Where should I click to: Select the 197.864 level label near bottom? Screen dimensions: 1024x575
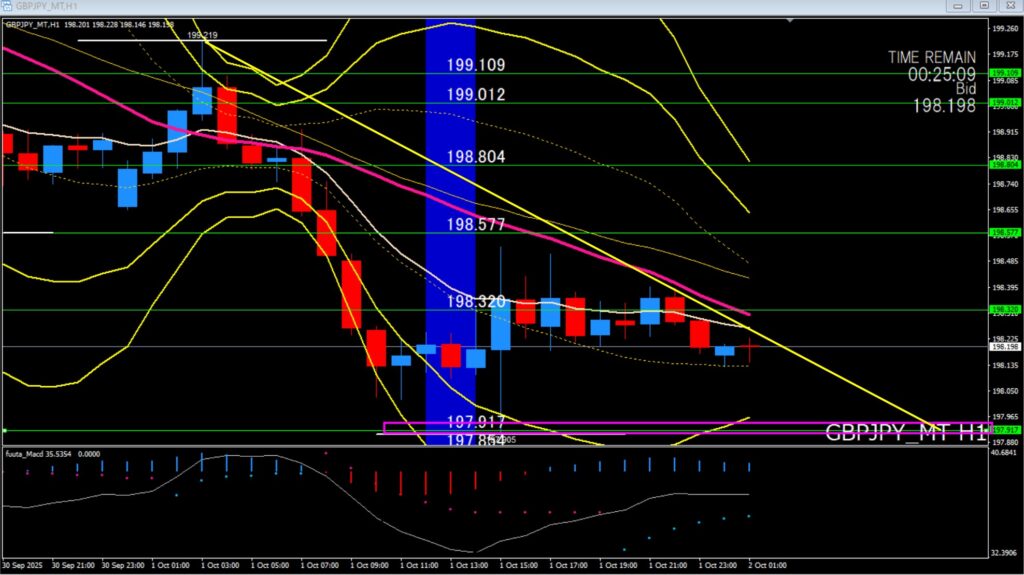476,440
